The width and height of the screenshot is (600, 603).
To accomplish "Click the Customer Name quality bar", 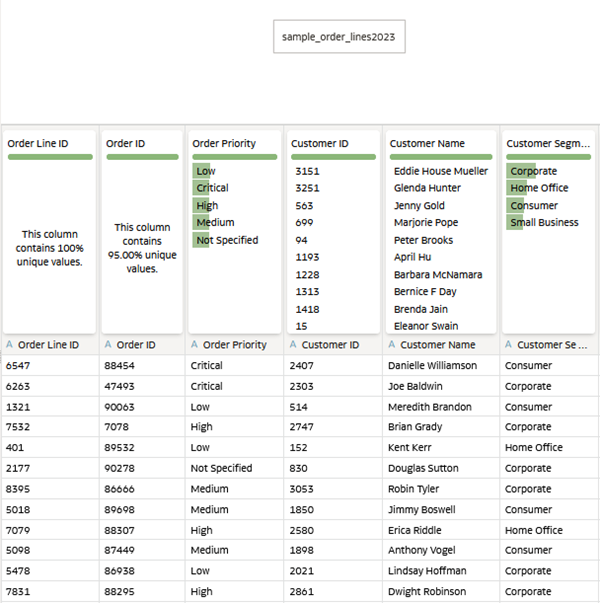I will 441,157.
